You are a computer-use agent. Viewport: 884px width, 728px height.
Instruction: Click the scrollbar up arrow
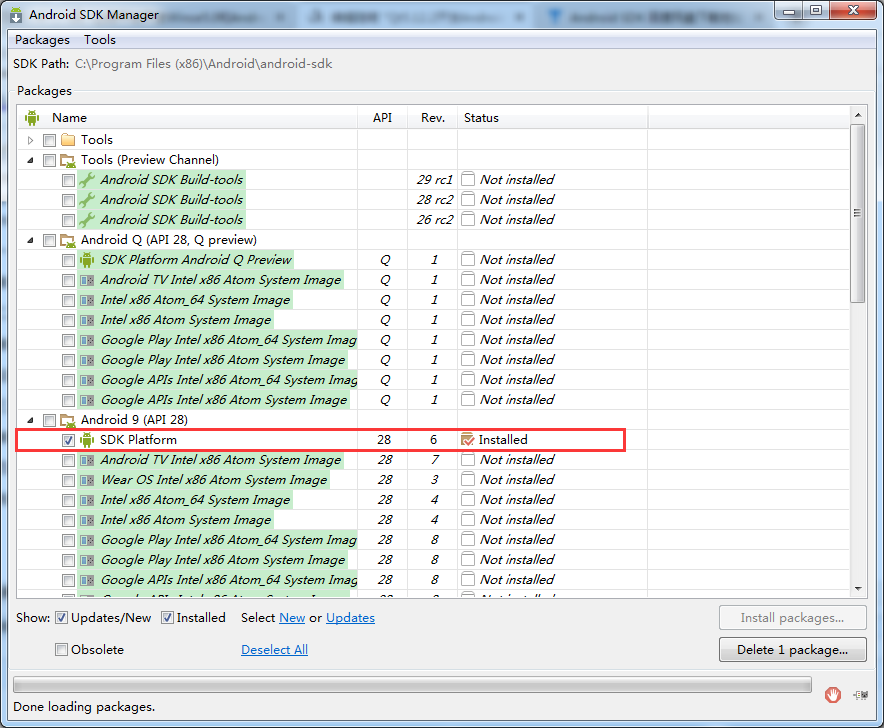tap(858, 115)
